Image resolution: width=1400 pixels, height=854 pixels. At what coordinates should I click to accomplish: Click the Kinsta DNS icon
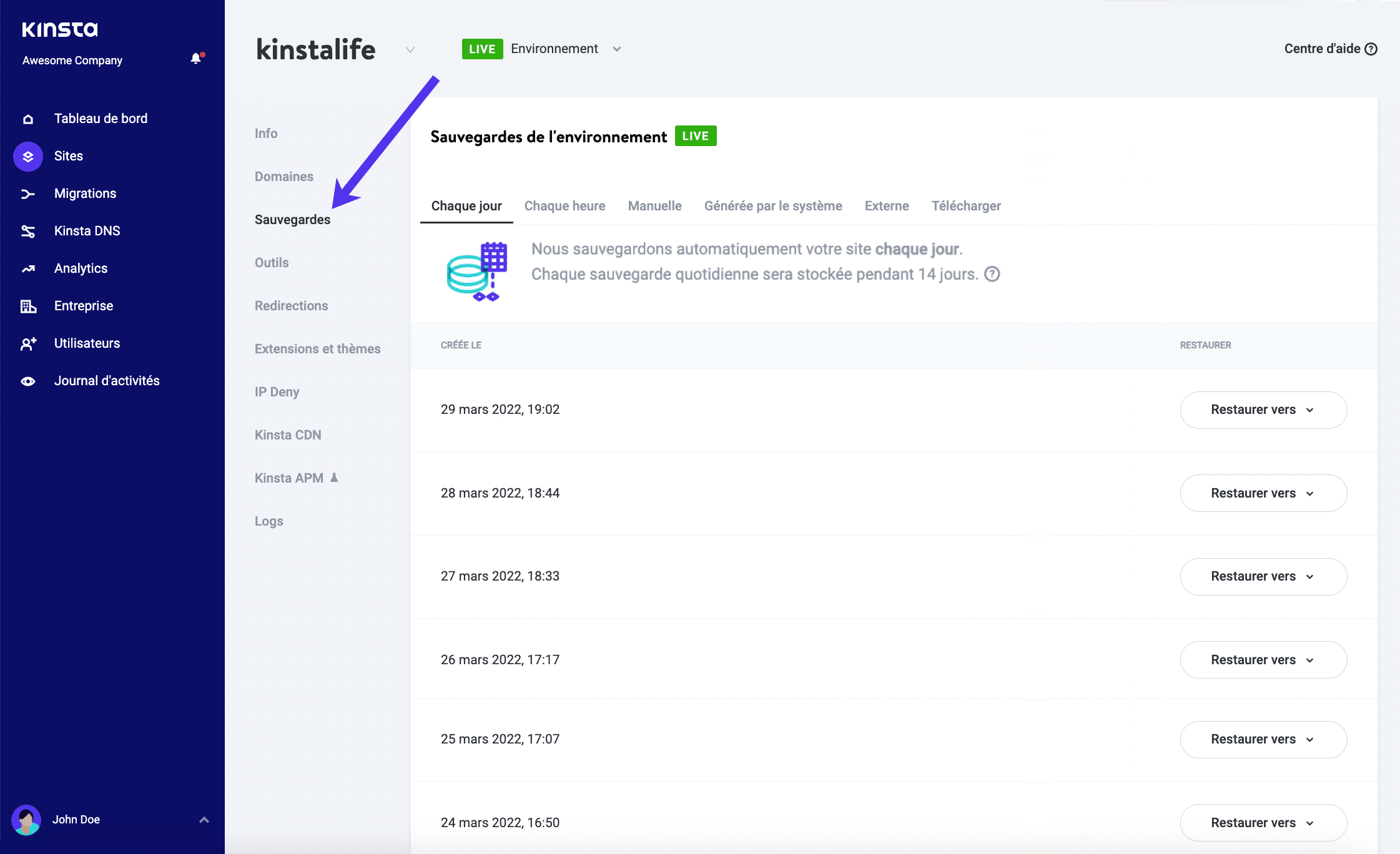(28, 230)
